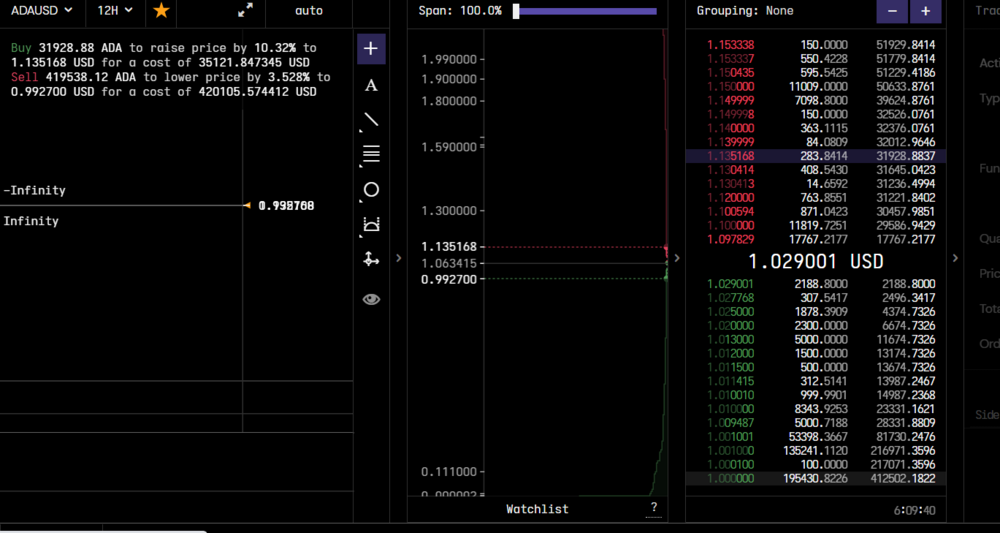The width and height of the screenshot is (1000, 533).
Task: Select the text annotation tool
Action: point(371,85)
